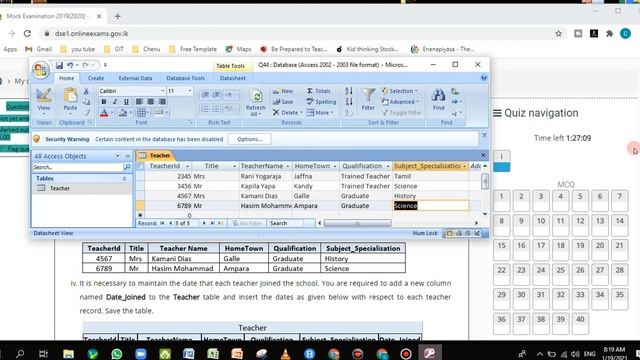The height and width of the screenshot is (360, 640).
Task: Apply the fill/back color bucket
Action: pyautogui.click(x=122, y=113)
